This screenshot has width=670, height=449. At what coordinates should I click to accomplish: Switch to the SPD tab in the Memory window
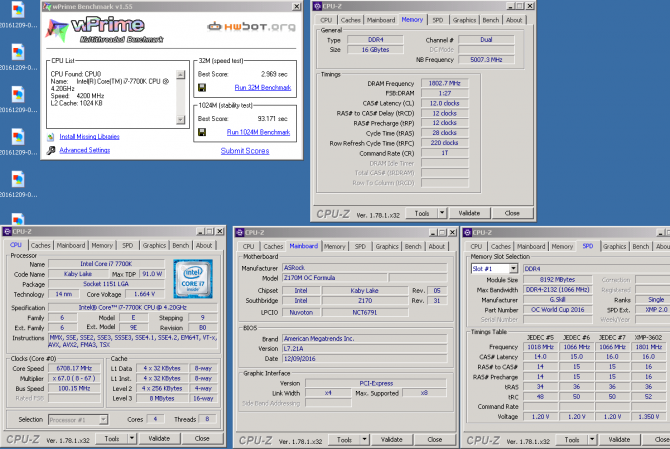click(438, 20)
